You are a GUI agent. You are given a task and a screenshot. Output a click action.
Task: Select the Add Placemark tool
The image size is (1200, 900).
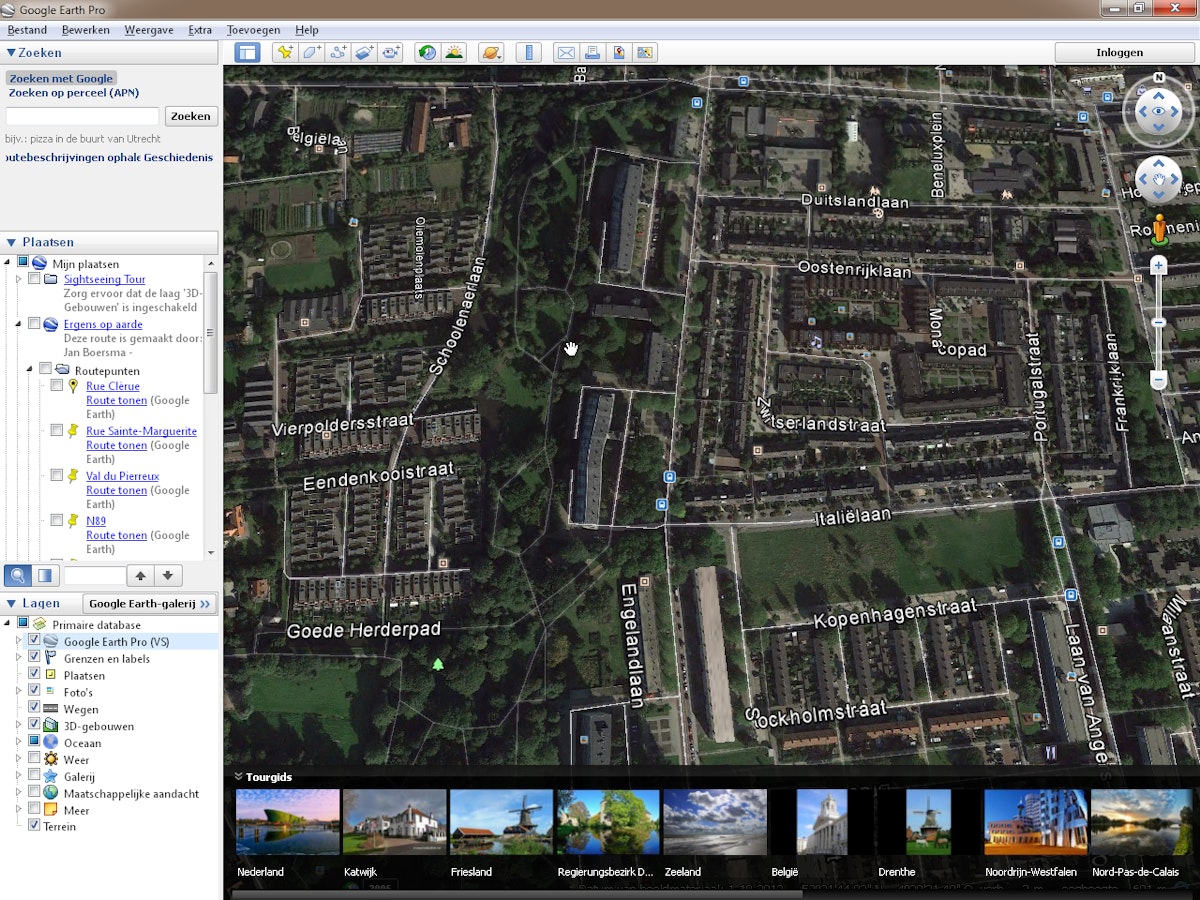[284, 52]
